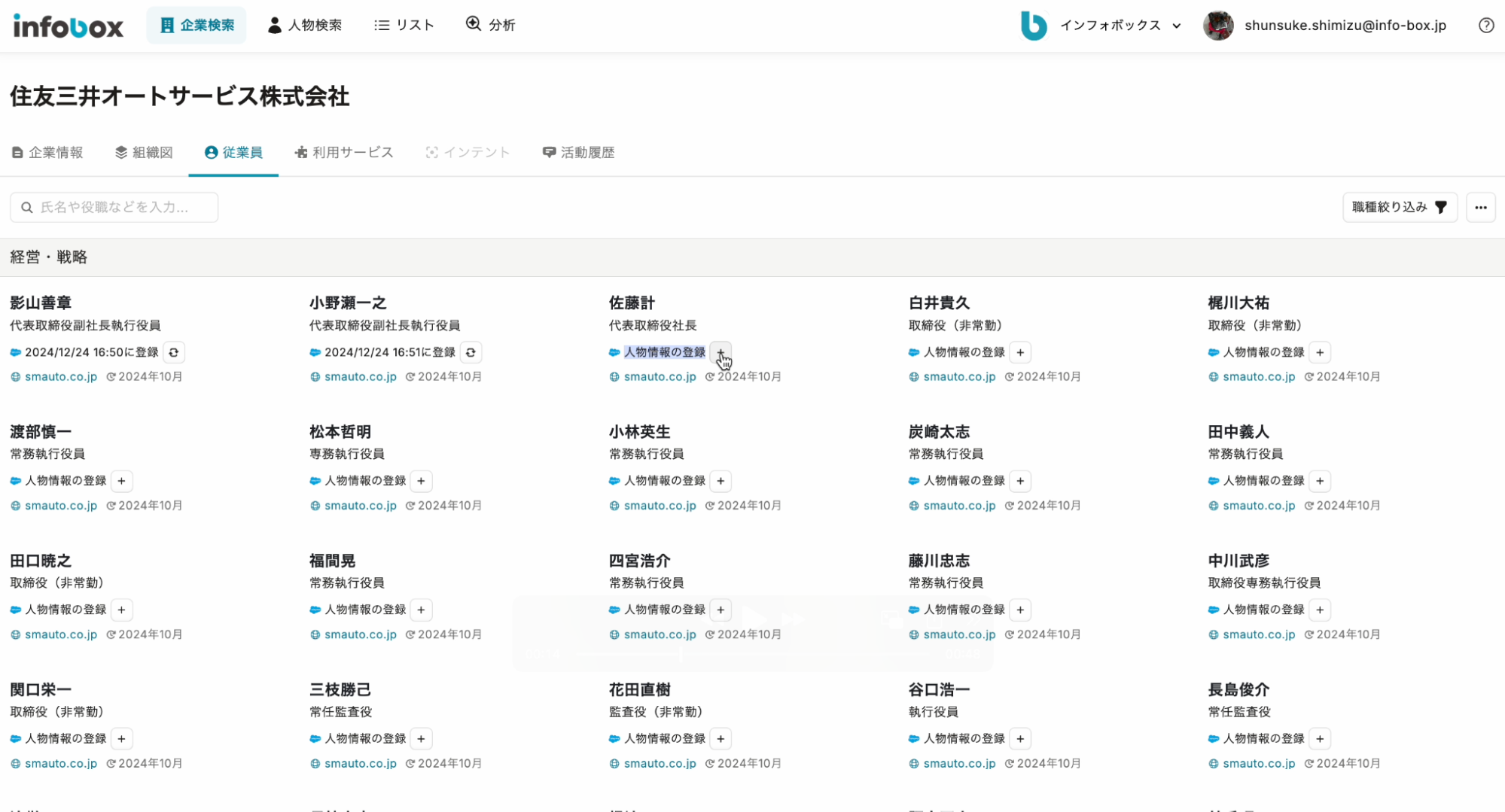Open the インフォボックス workspace dropdown
Screen dimensions: 1505x812
pos(1101,26)
